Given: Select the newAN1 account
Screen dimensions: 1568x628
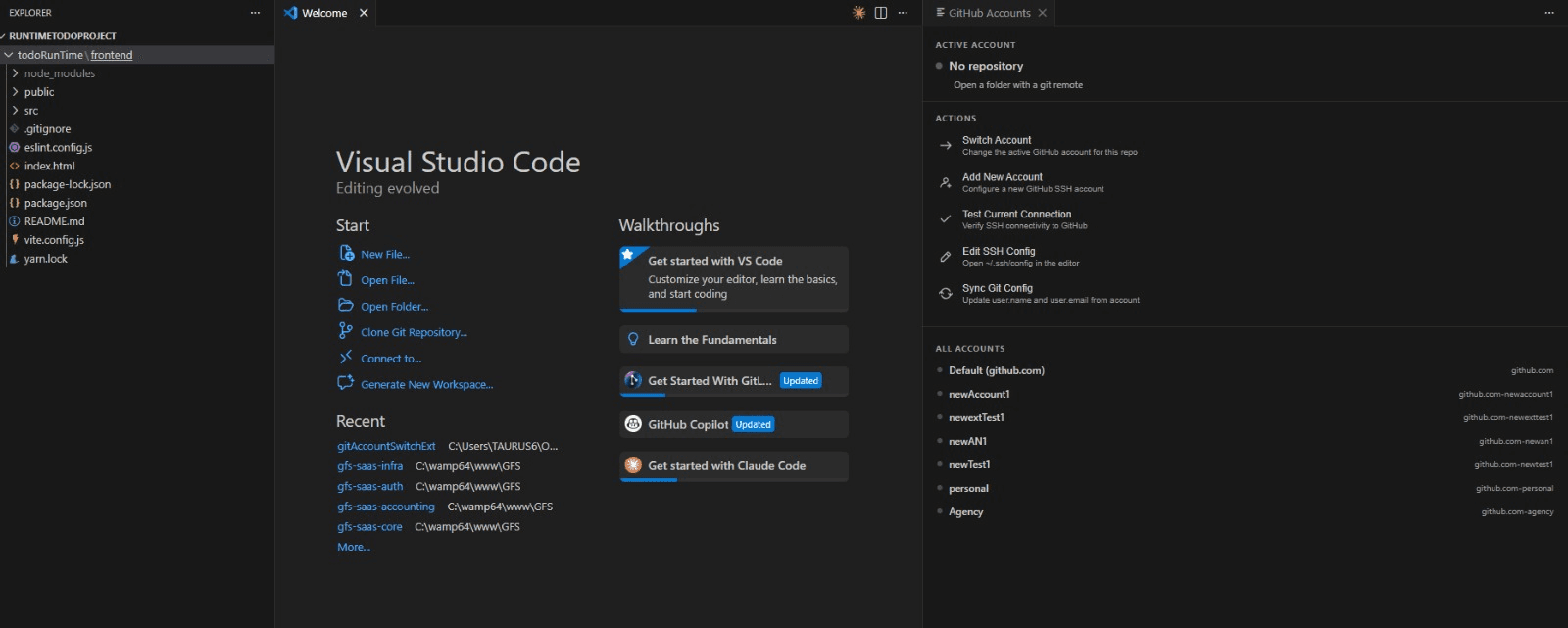Looking at the screenshot, I should 1245,441.
